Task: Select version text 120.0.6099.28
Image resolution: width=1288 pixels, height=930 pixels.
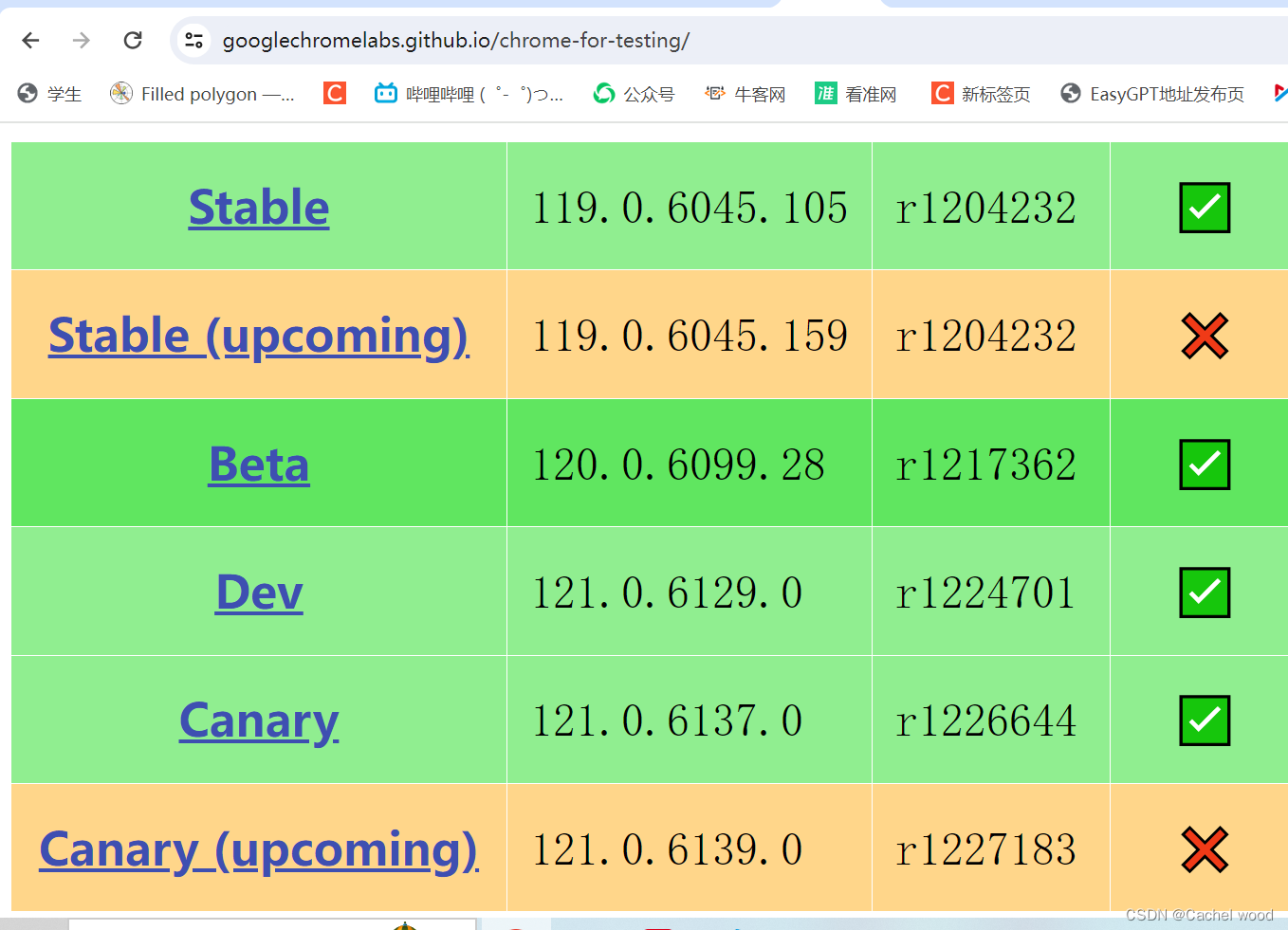Action: pyautogui.click(x=678, y=465)
